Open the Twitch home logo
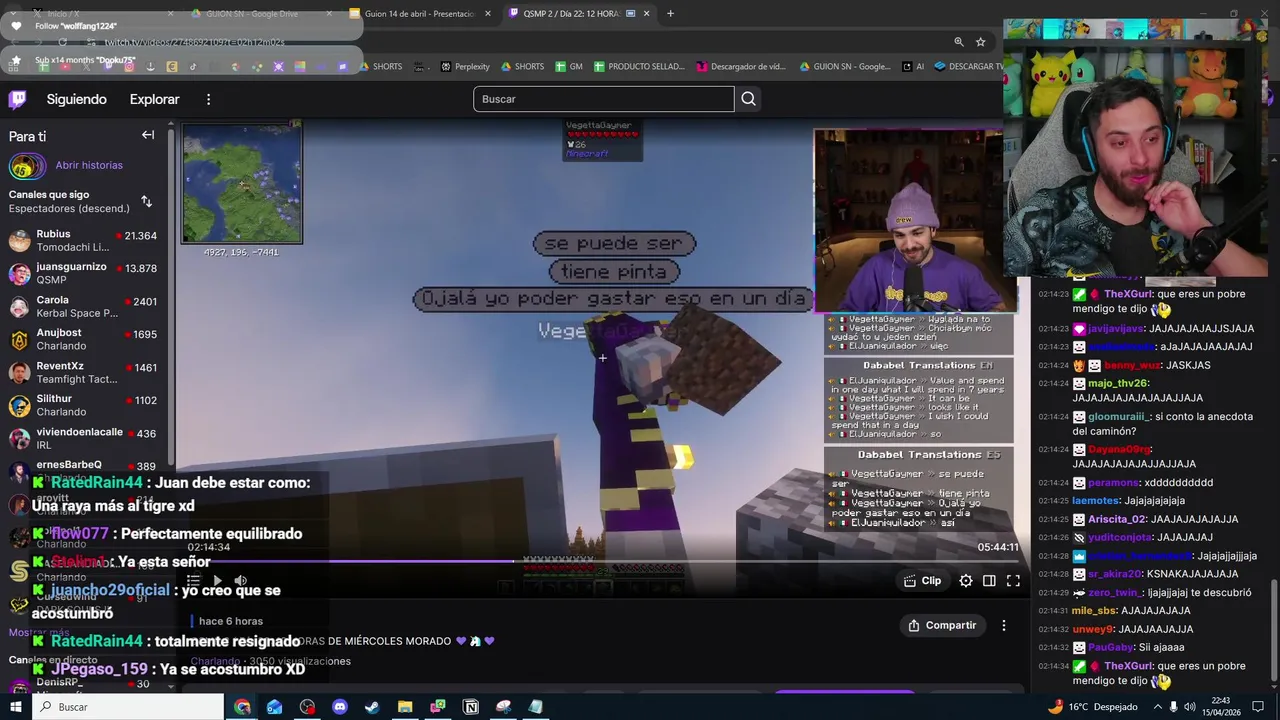This screenshot has height=720, width=1280. tap(18, 99)
